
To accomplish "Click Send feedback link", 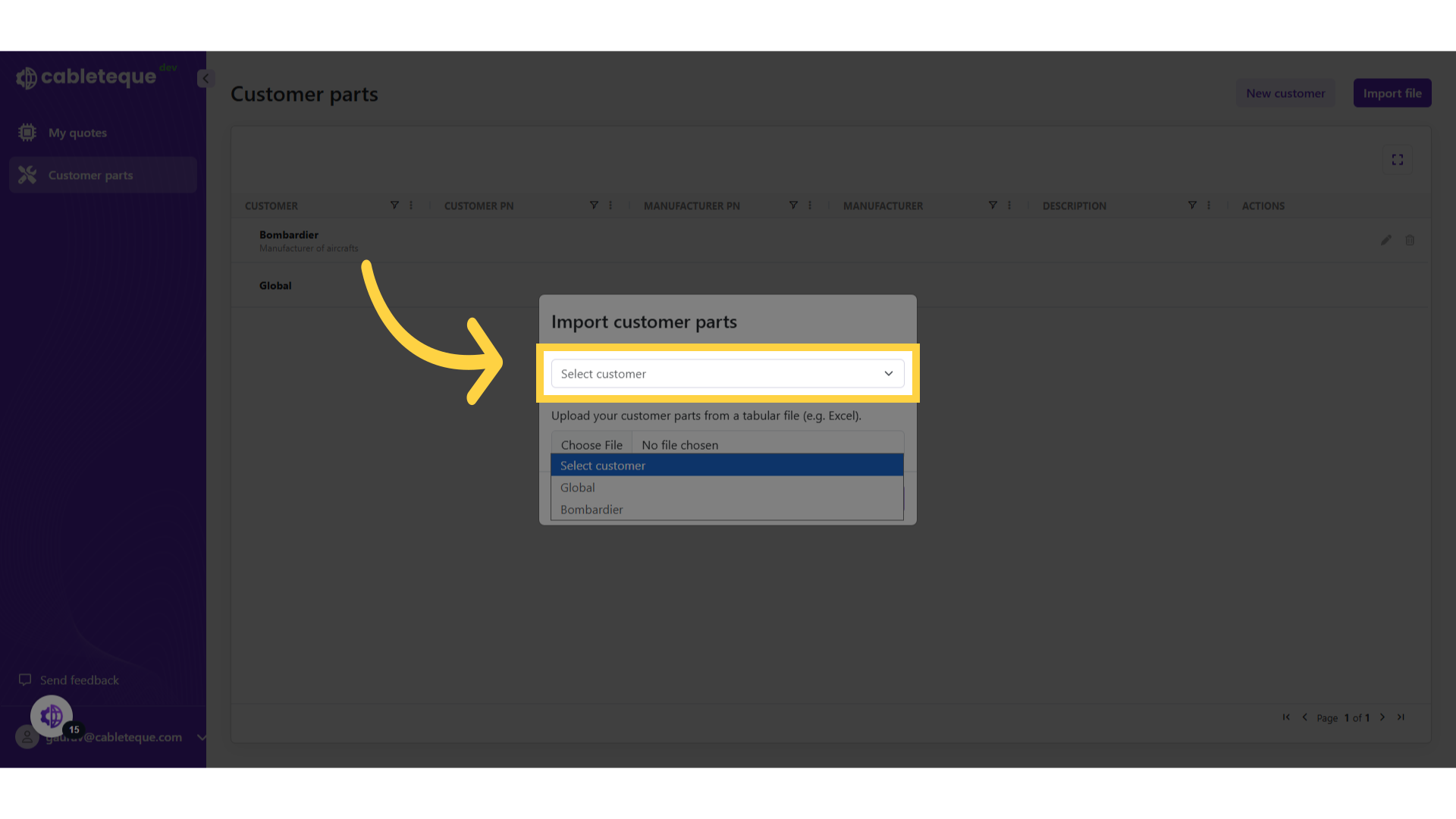I will click(78, 679).
